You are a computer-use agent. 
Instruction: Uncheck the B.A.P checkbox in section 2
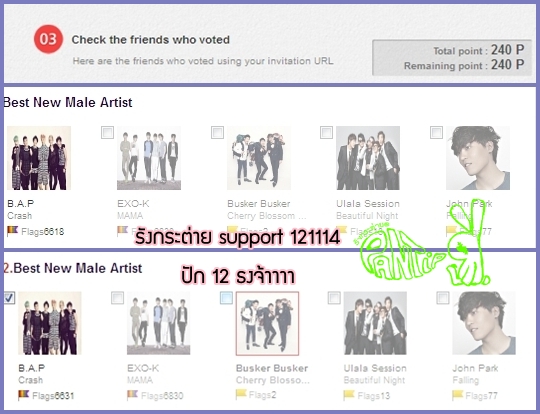coord(9,298)
